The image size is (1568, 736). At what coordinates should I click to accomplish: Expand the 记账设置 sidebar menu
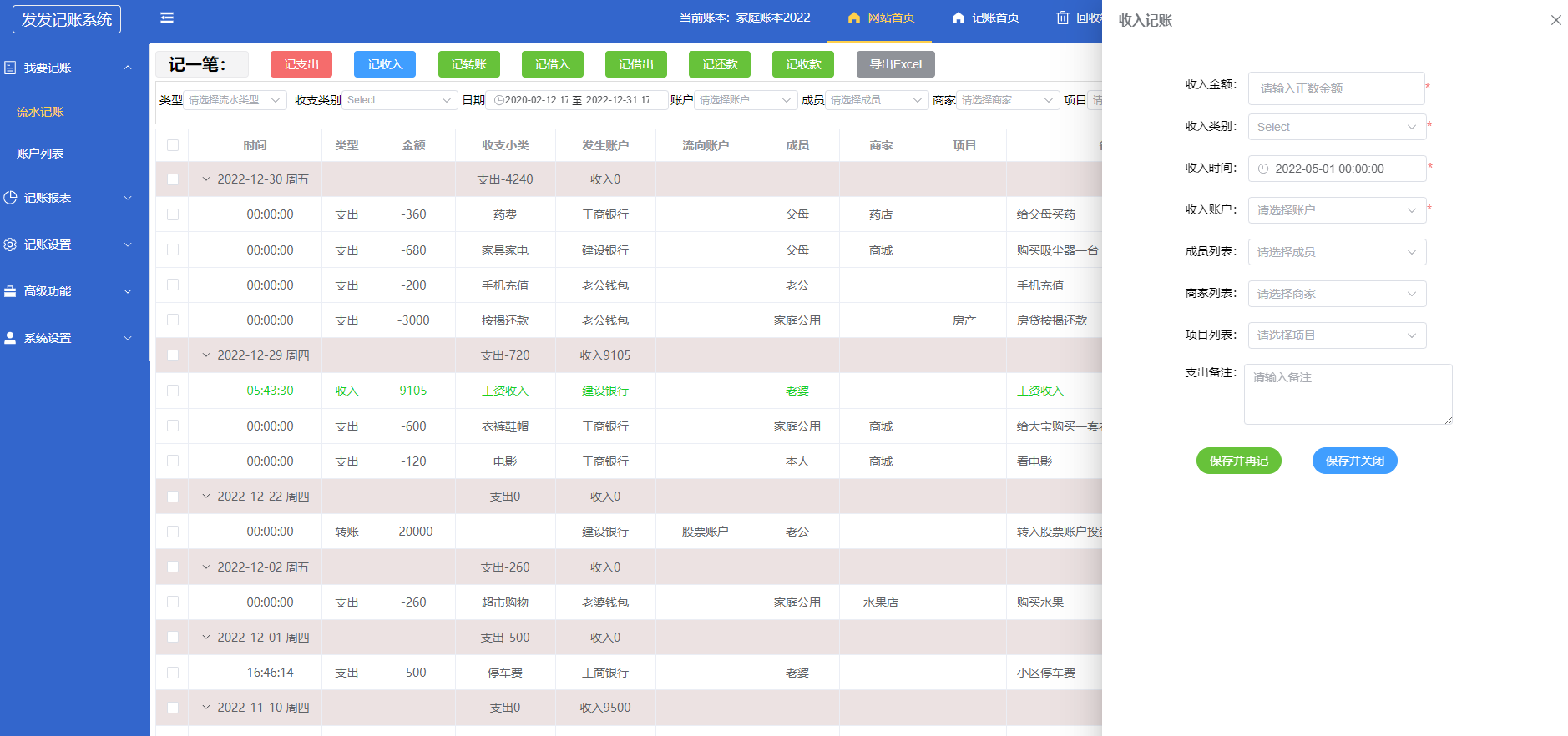(x=74, y=244)
